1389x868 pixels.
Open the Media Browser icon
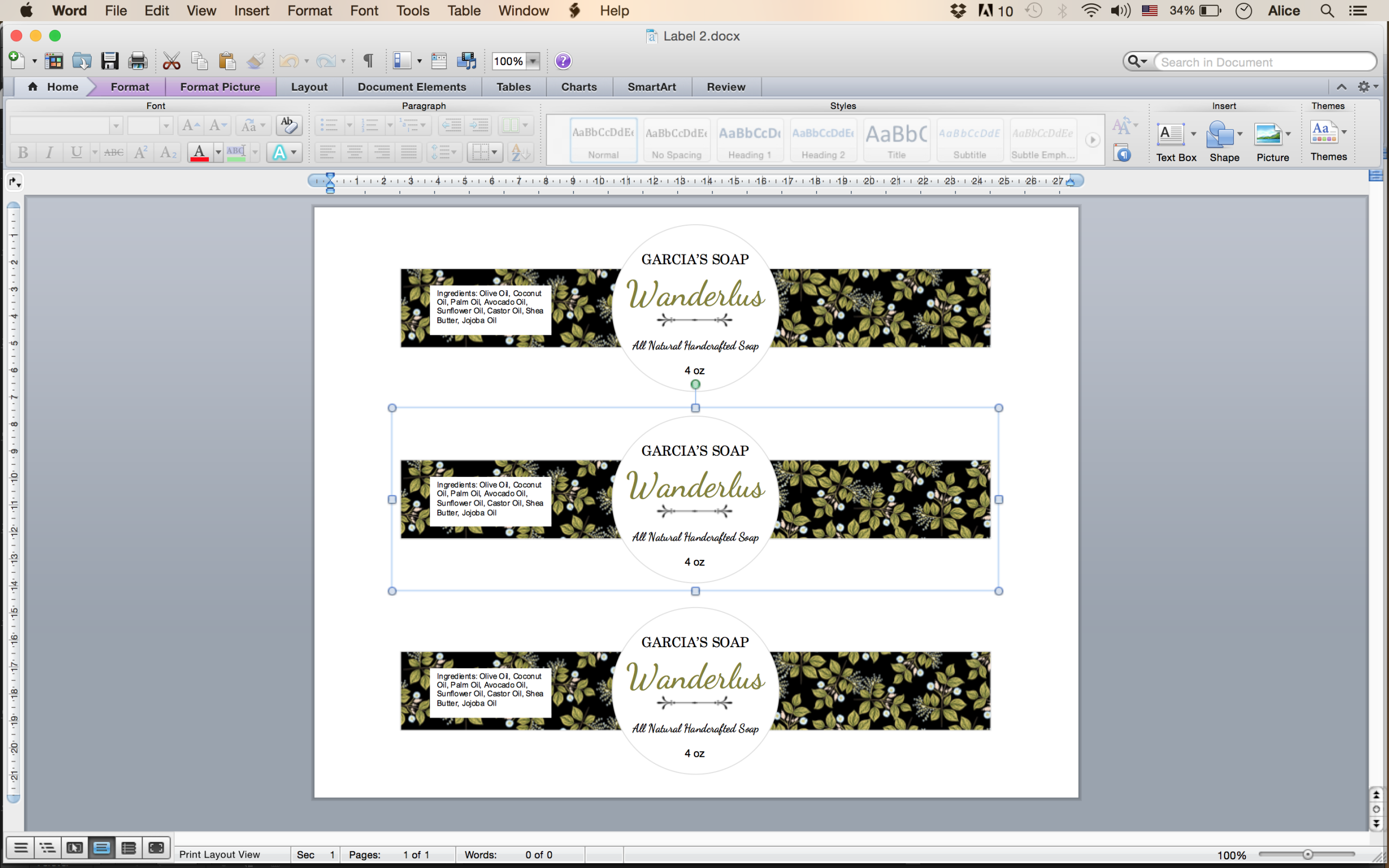tap(467, 61)
